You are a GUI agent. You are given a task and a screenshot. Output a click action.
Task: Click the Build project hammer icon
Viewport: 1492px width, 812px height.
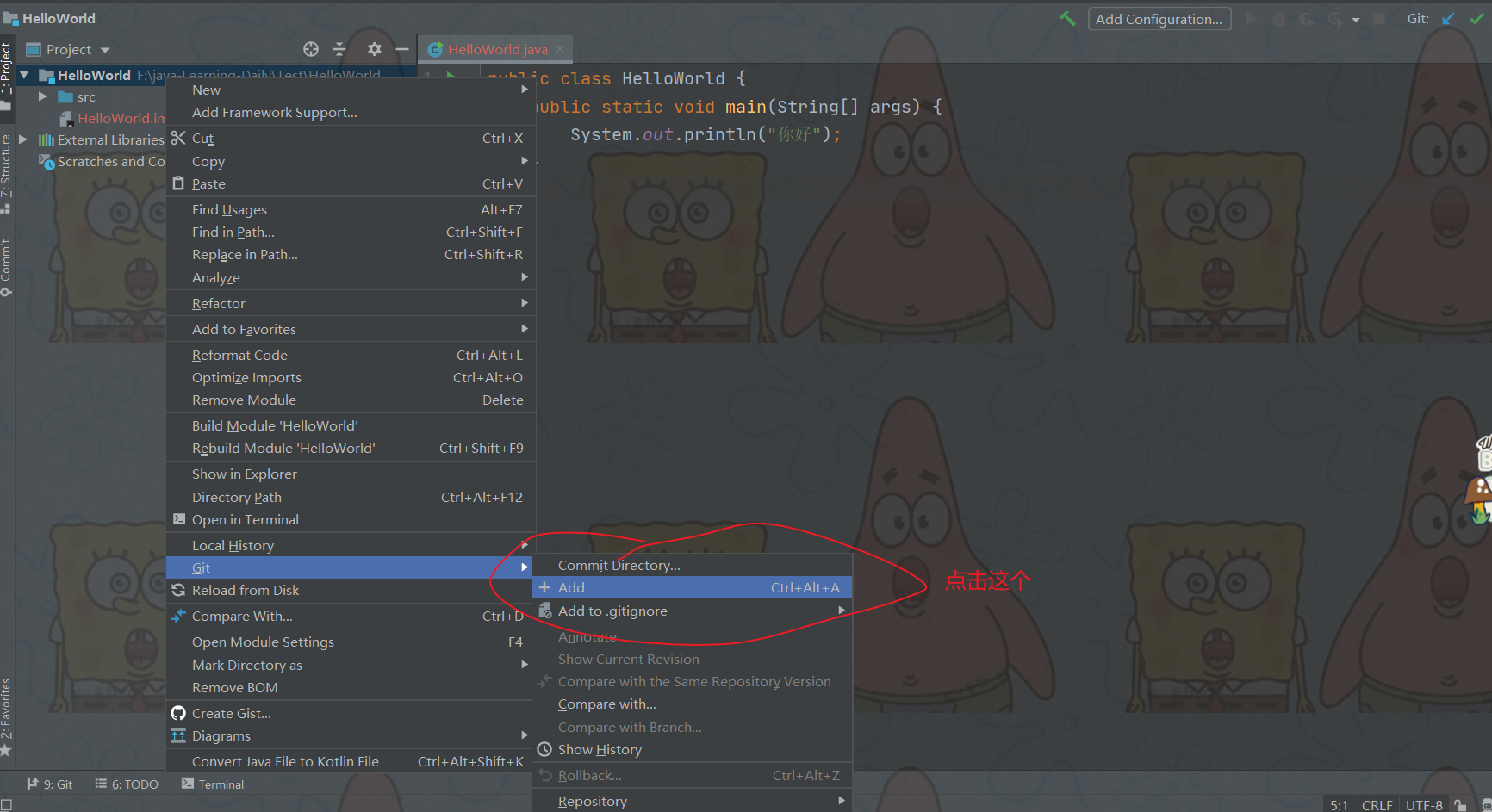(x=1067, y=18)
